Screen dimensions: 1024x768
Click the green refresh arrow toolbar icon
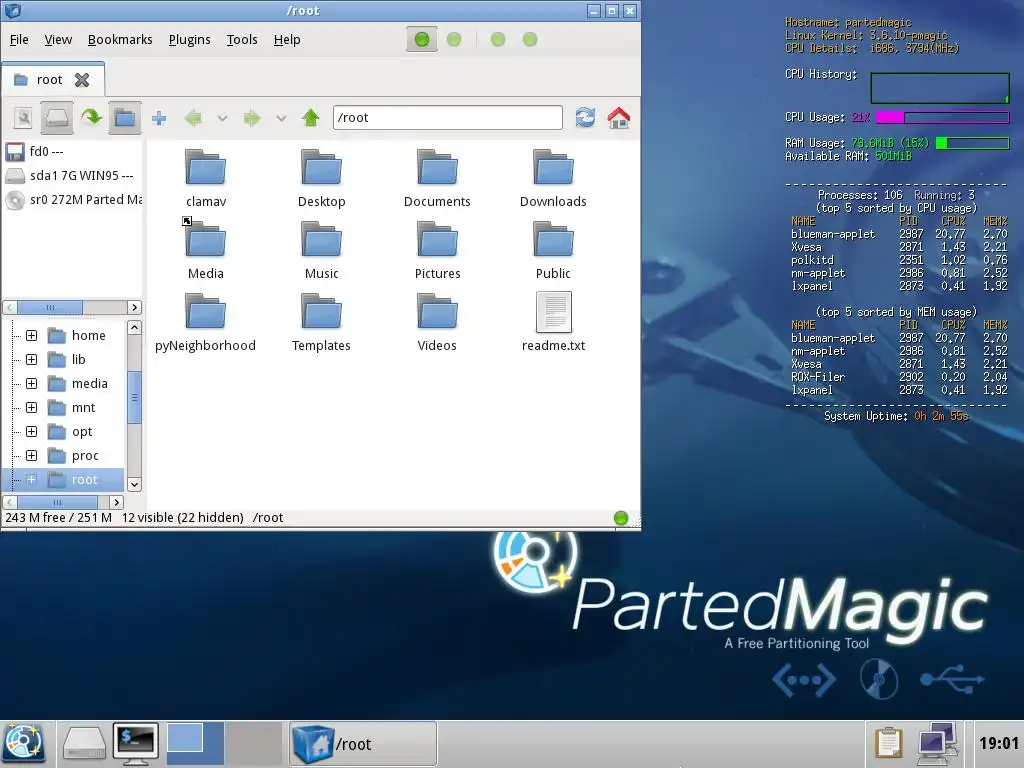tap(91, 118)
